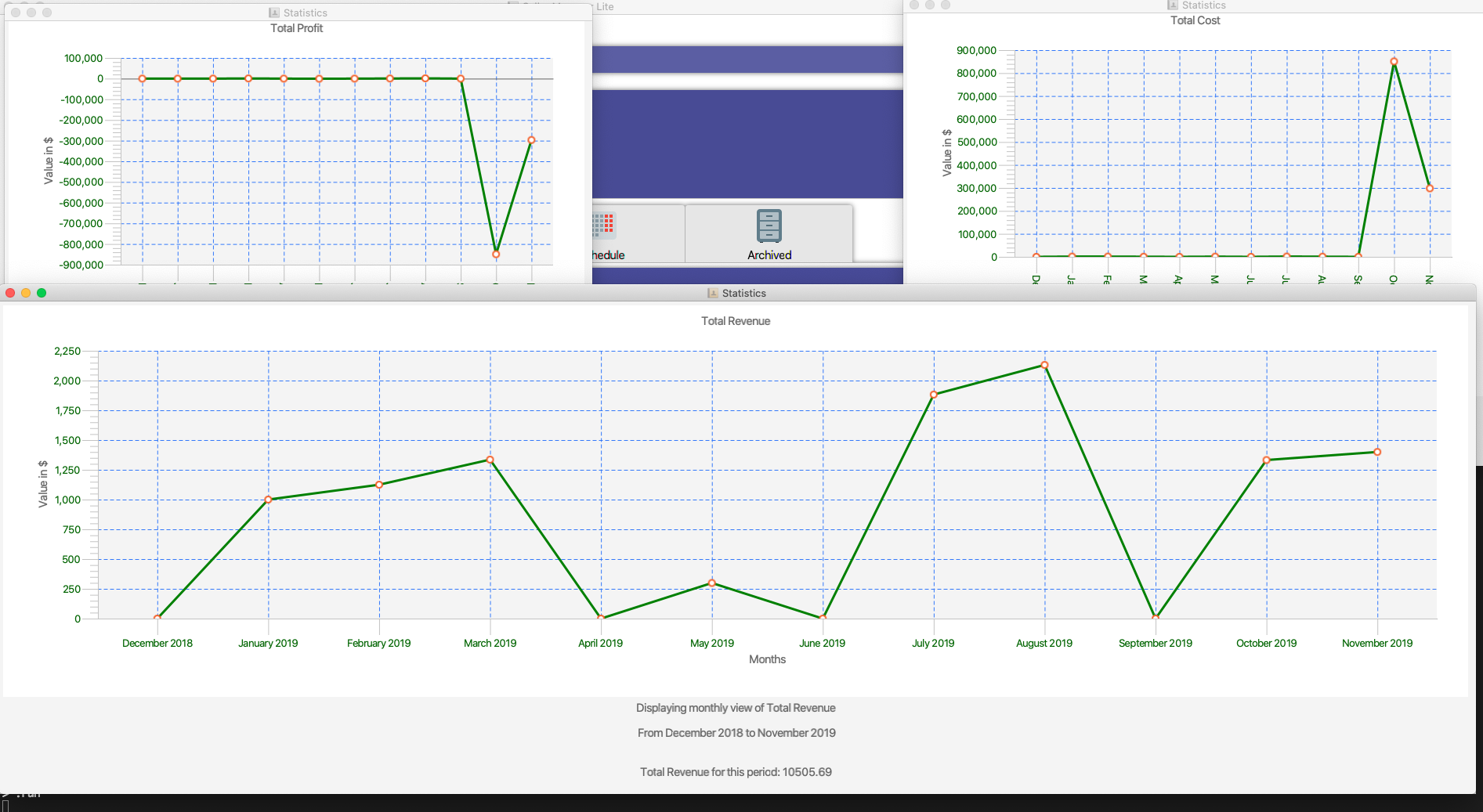
Task: Click the title icon of the Total Profit window
Action: point(273,13)
